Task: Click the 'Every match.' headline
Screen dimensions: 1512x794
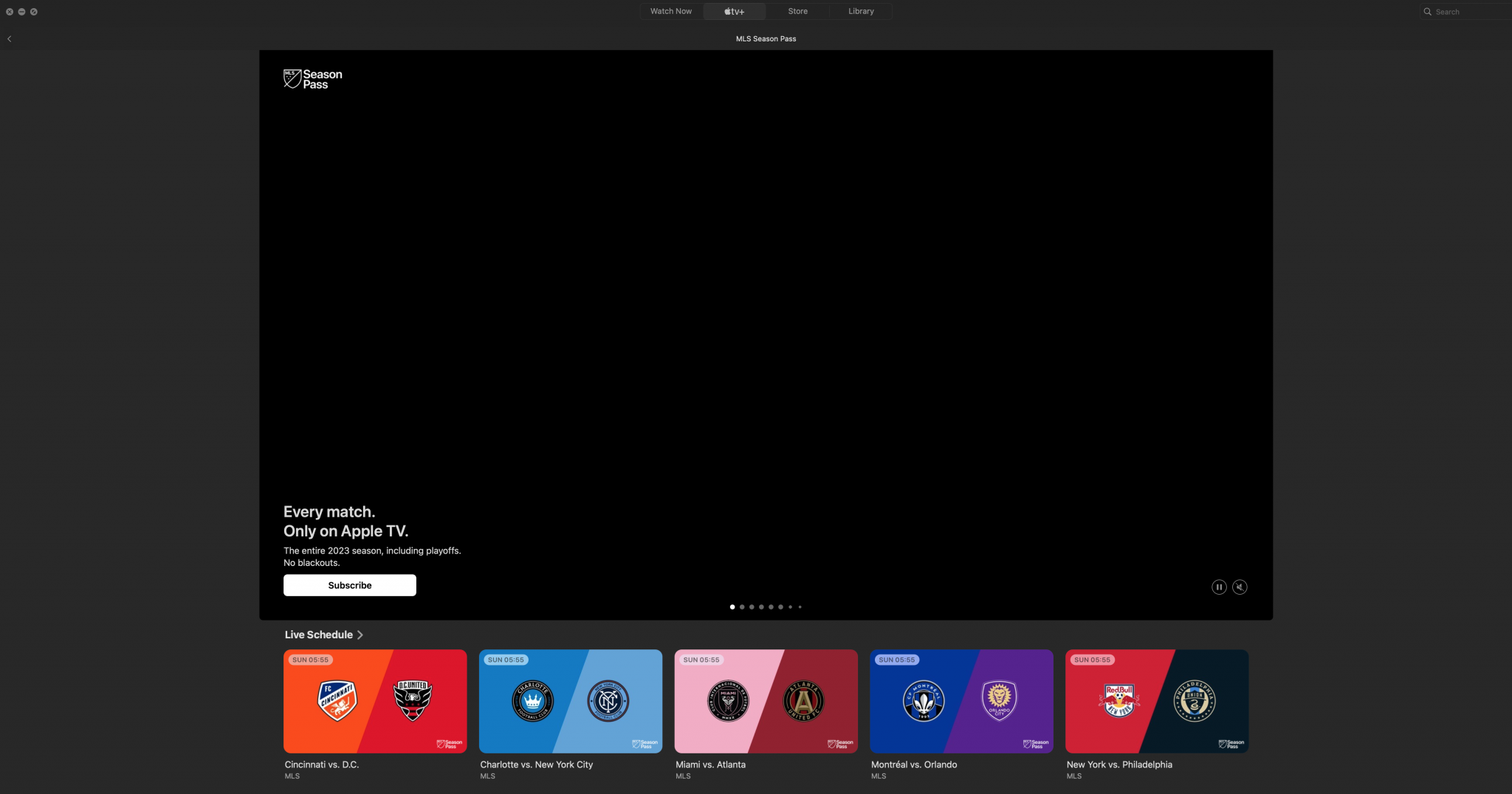Action: pos(329,512)
